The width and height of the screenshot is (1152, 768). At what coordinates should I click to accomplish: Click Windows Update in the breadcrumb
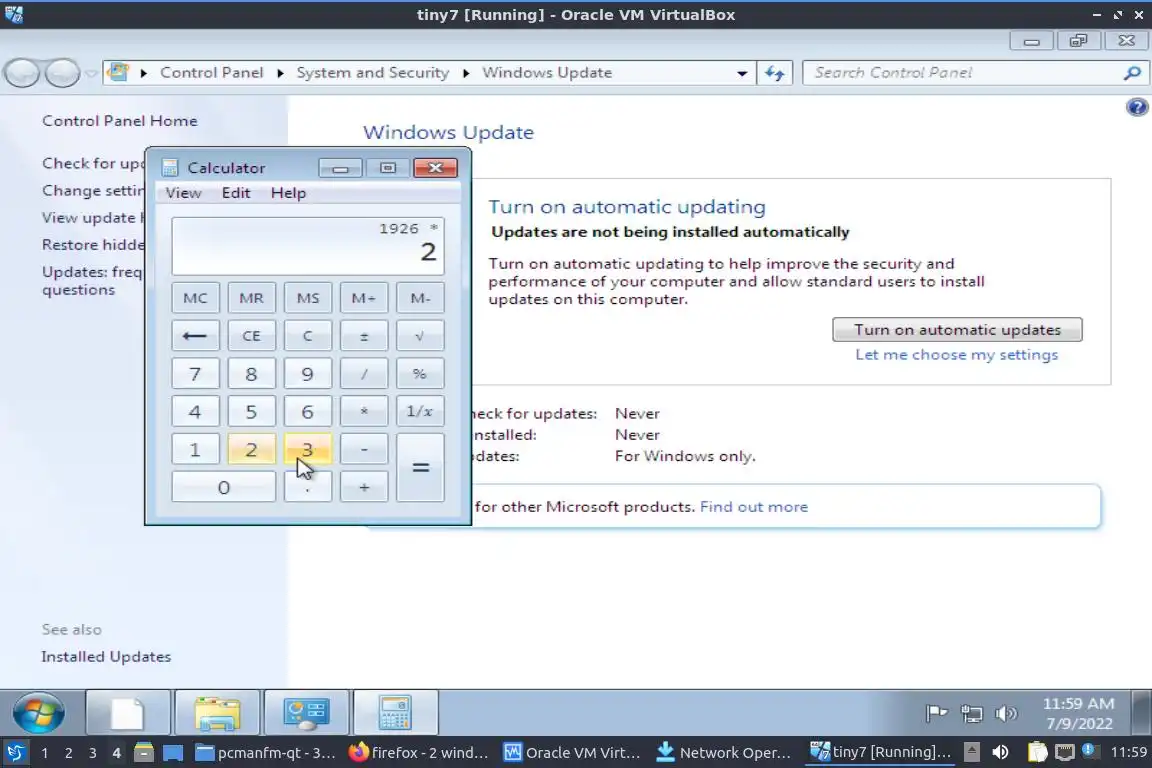[x=547, y=73]
